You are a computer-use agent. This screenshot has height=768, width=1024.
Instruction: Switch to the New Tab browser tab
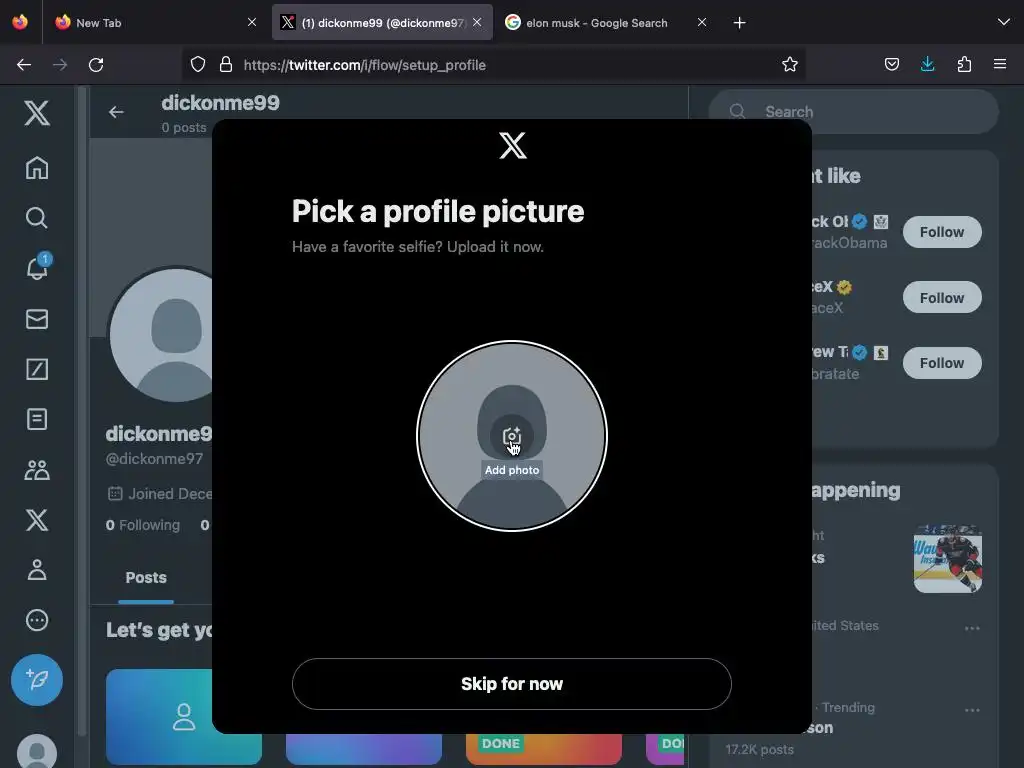pyautogui.click(x=153, y=22)
